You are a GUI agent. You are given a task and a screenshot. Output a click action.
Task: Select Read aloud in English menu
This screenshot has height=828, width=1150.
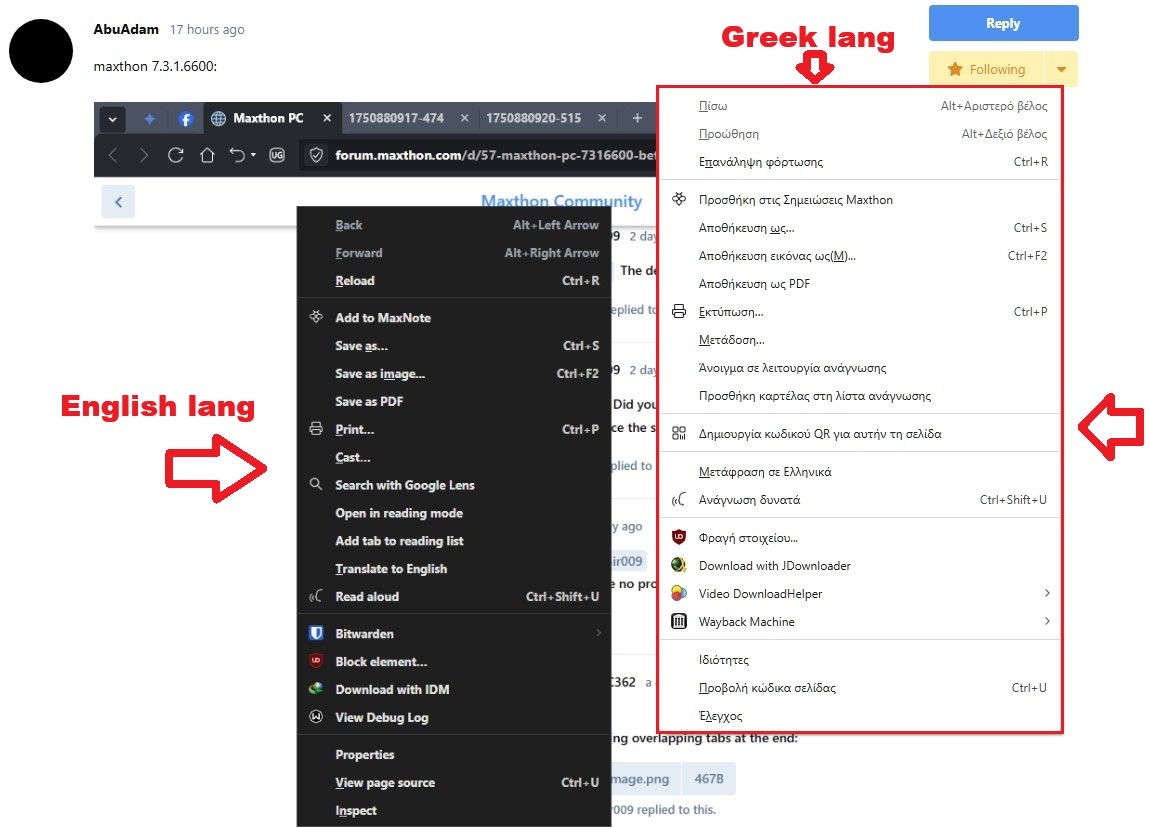(454, 596)
